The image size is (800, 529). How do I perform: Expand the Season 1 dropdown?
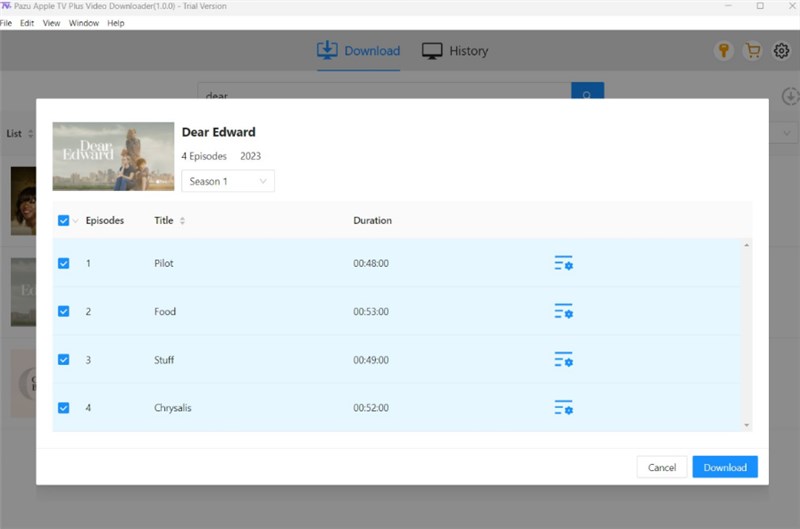click(x=228, y=181)
